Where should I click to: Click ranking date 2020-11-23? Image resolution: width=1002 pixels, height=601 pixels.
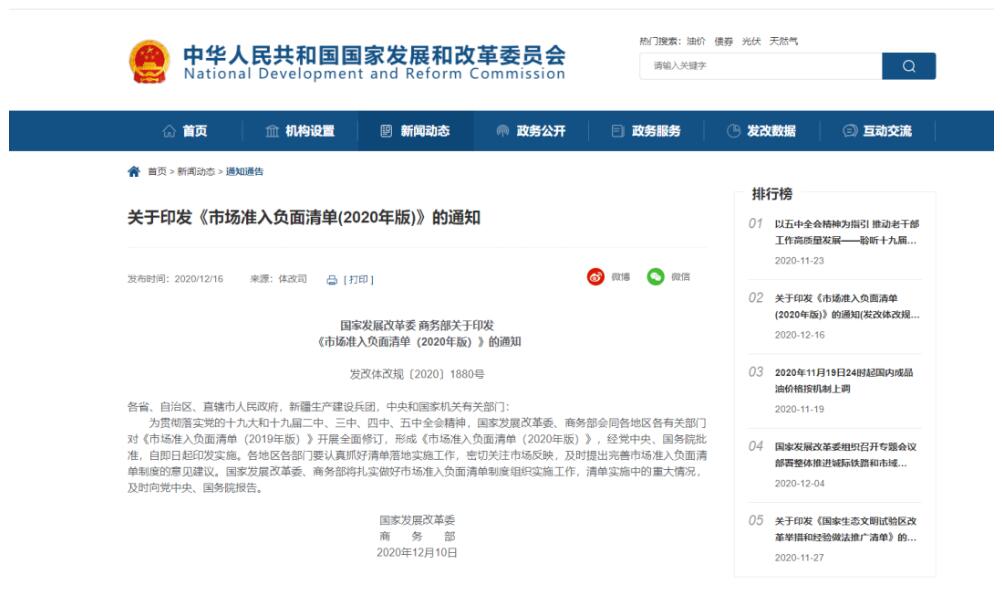tap(799, 261)
